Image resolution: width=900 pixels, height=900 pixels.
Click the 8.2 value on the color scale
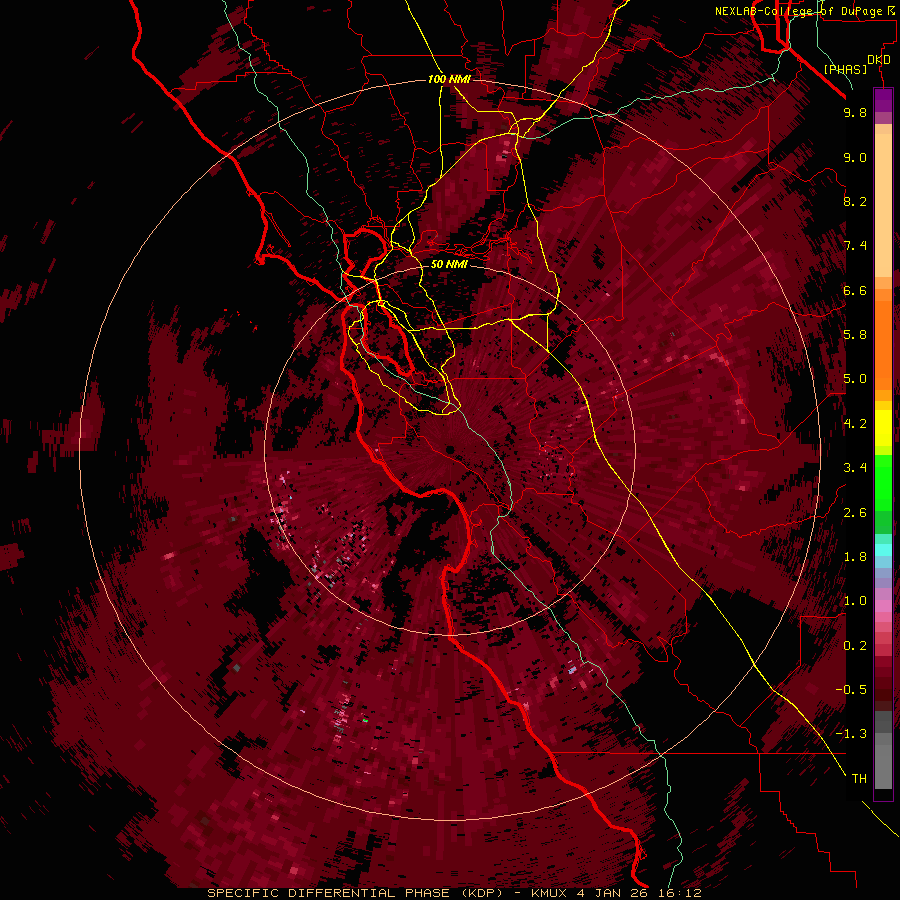tap(855, 201)
